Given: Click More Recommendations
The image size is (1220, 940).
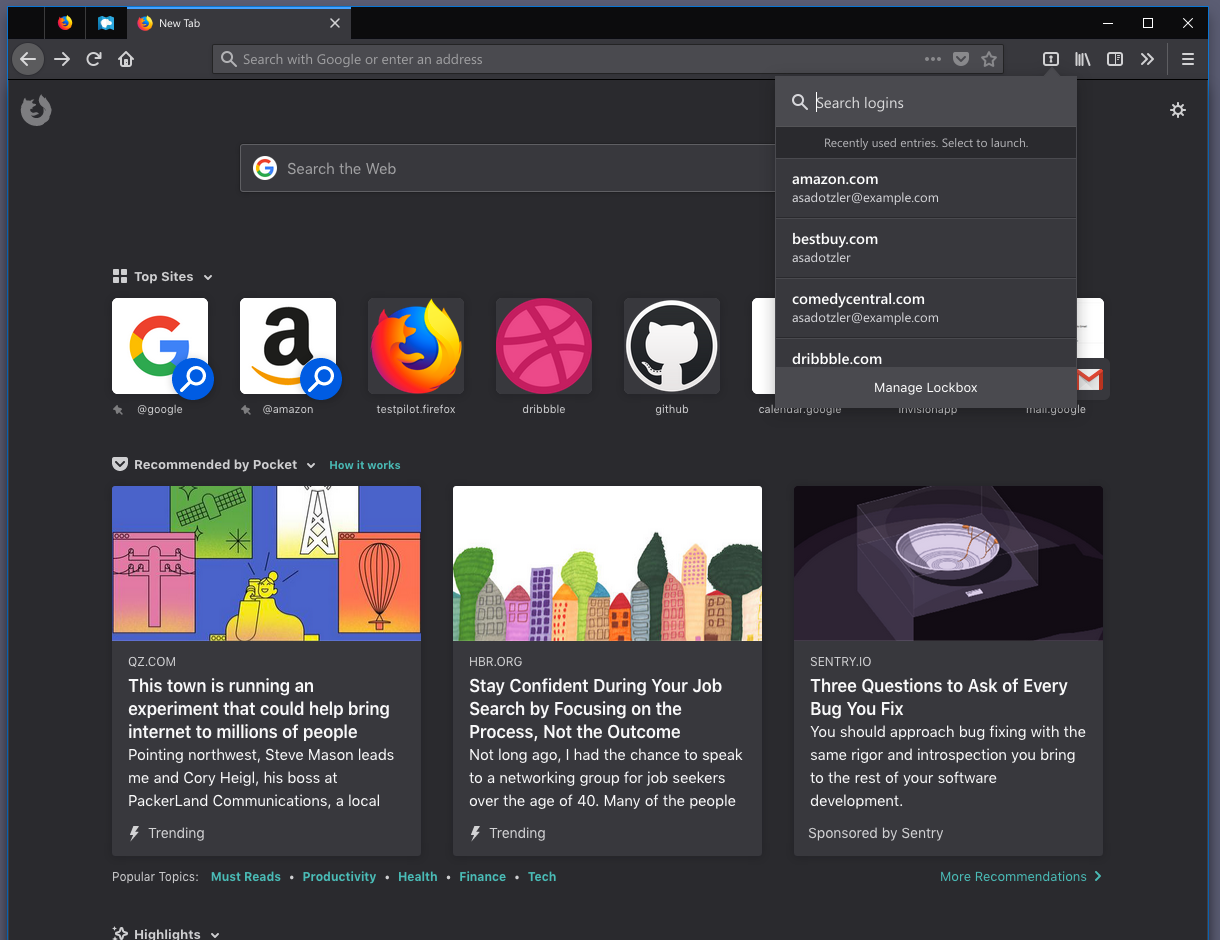Looking at the screenshot, I should pyautogui.click(x=1013, y=877).
